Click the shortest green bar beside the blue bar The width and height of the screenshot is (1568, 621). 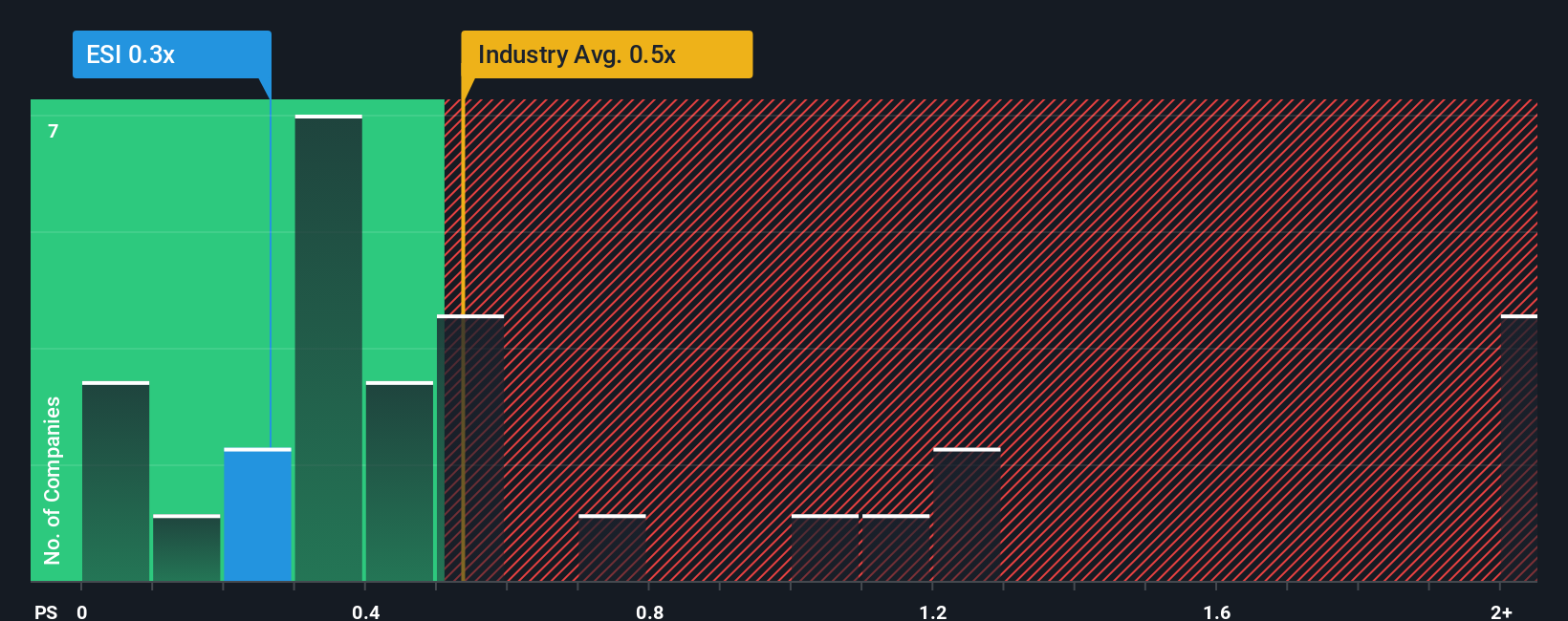tap(186, 548)
